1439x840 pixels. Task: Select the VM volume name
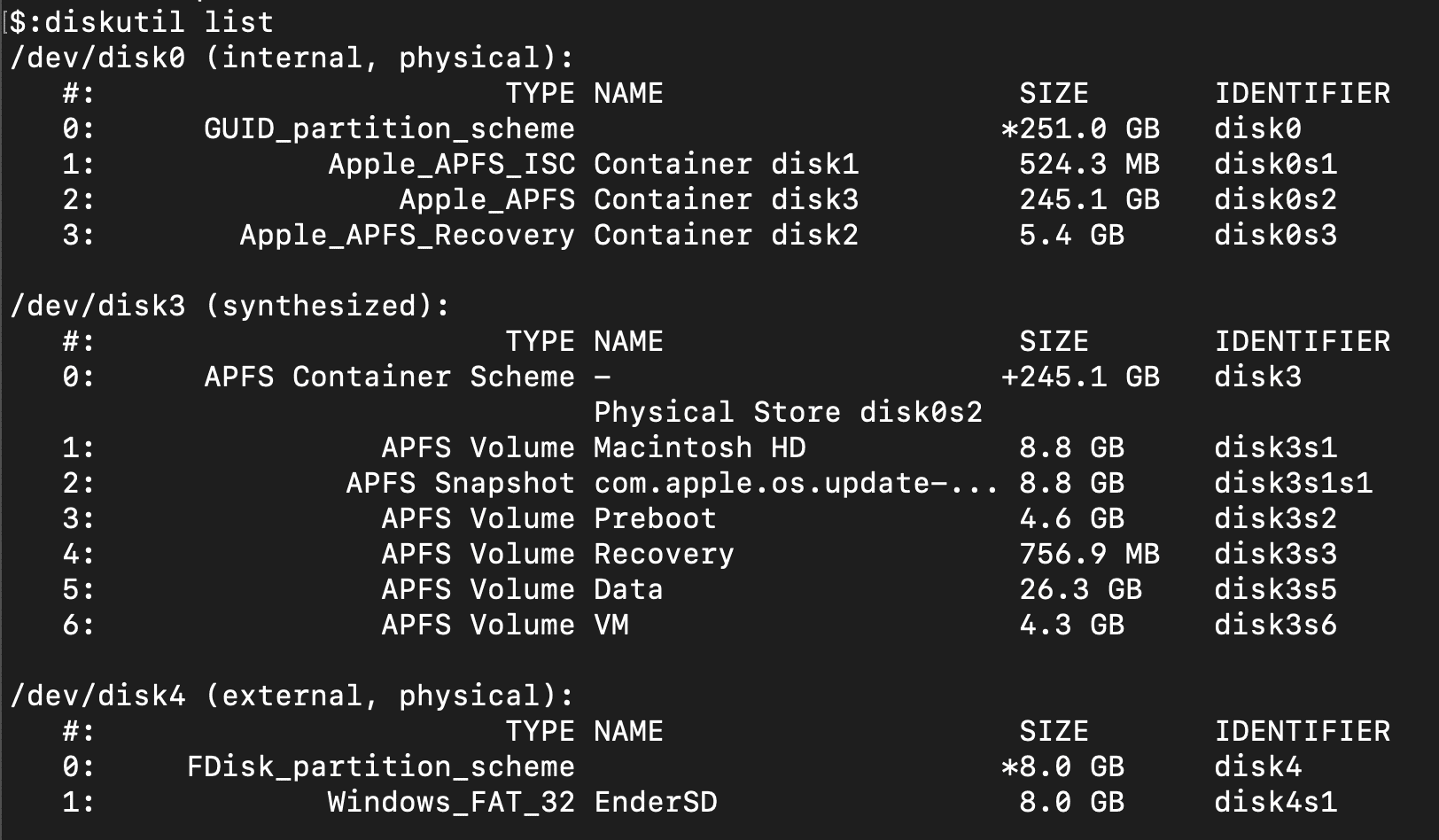(611, 625)
